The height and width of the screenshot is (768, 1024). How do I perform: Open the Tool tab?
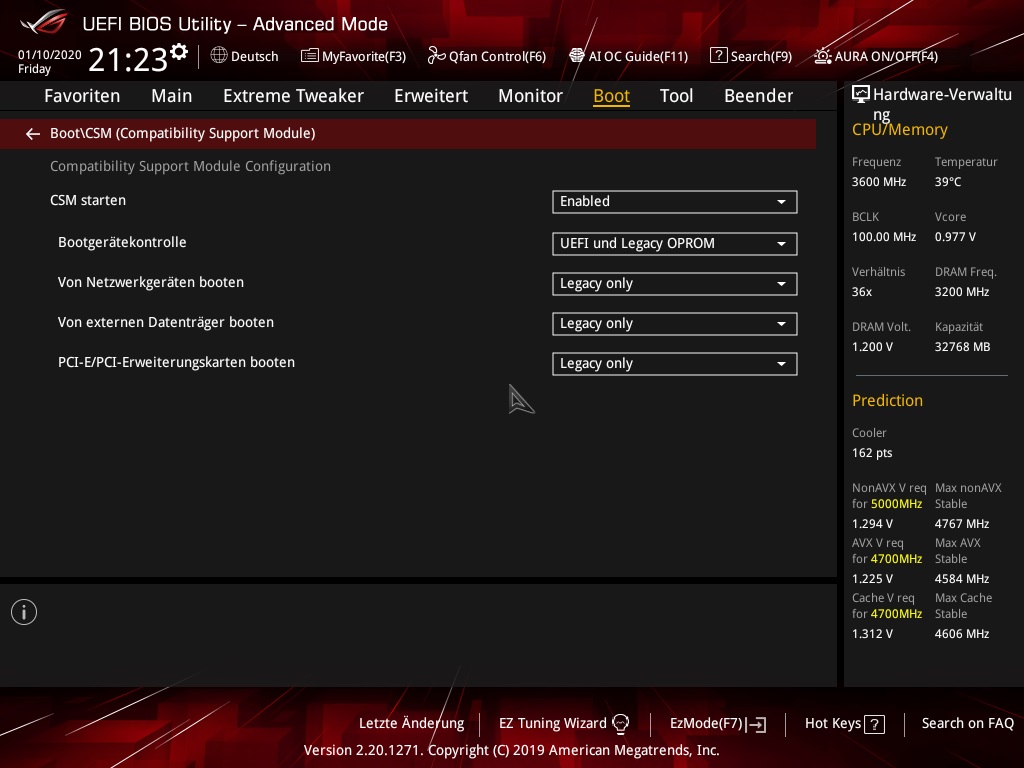[x=676, y=96]
